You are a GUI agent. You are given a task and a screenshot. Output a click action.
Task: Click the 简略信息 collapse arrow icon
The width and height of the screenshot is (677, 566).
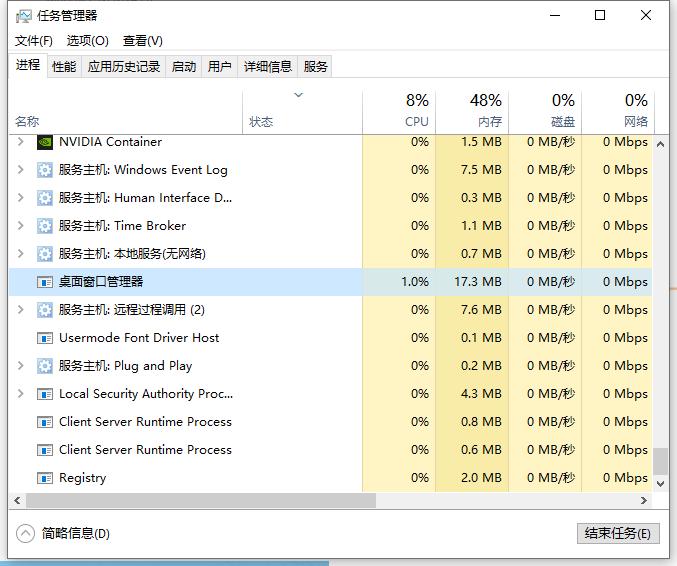(x=25, y=534)
